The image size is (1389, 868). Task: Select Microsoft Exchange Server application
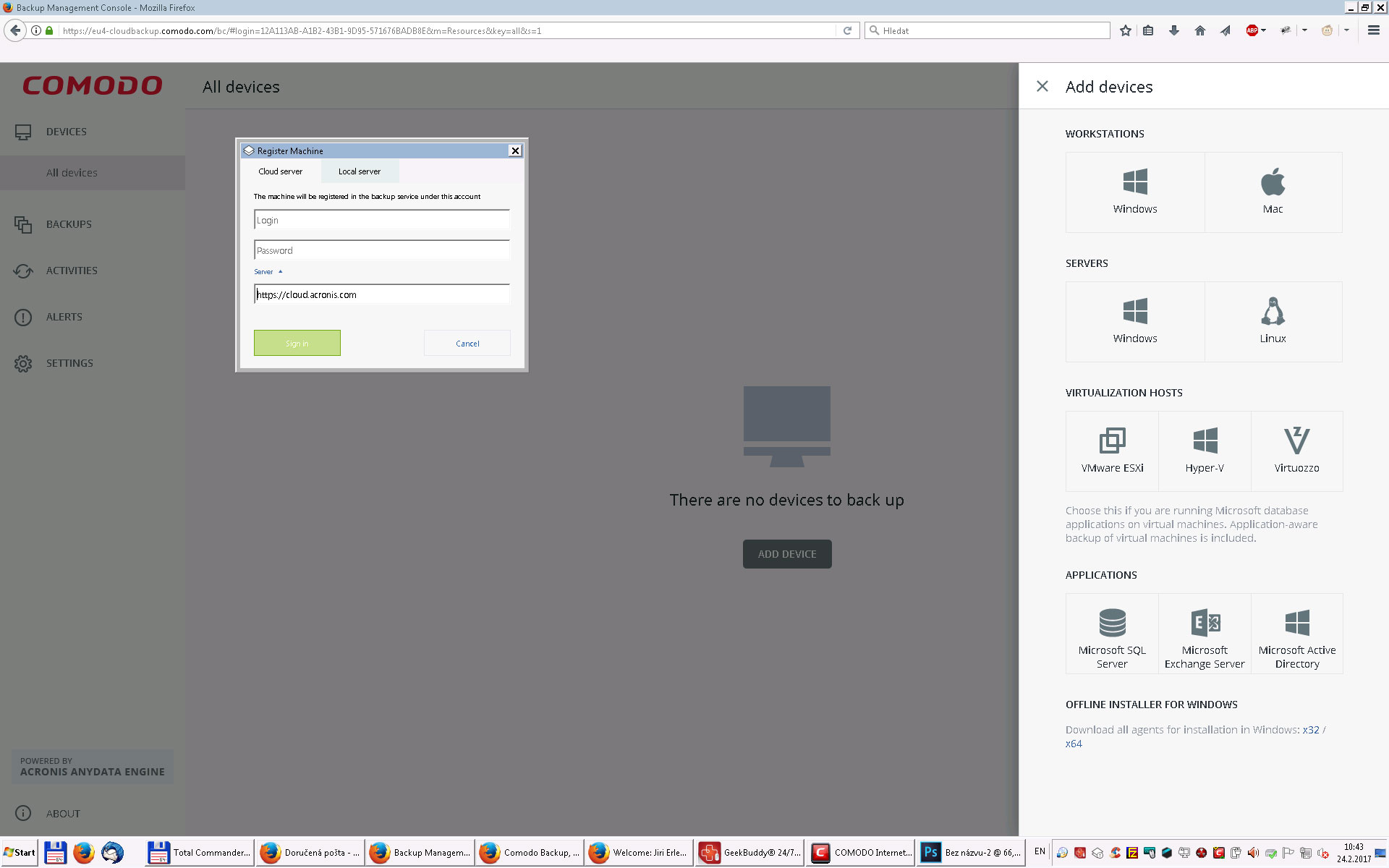(x=1205, y=634)
